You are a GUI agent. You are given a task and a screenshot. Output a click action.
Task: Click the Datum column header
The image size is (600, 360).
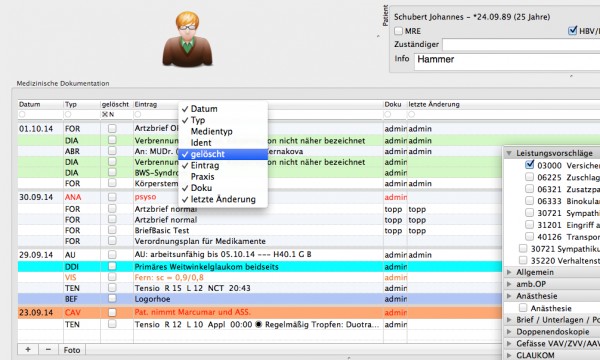(41, 104)
